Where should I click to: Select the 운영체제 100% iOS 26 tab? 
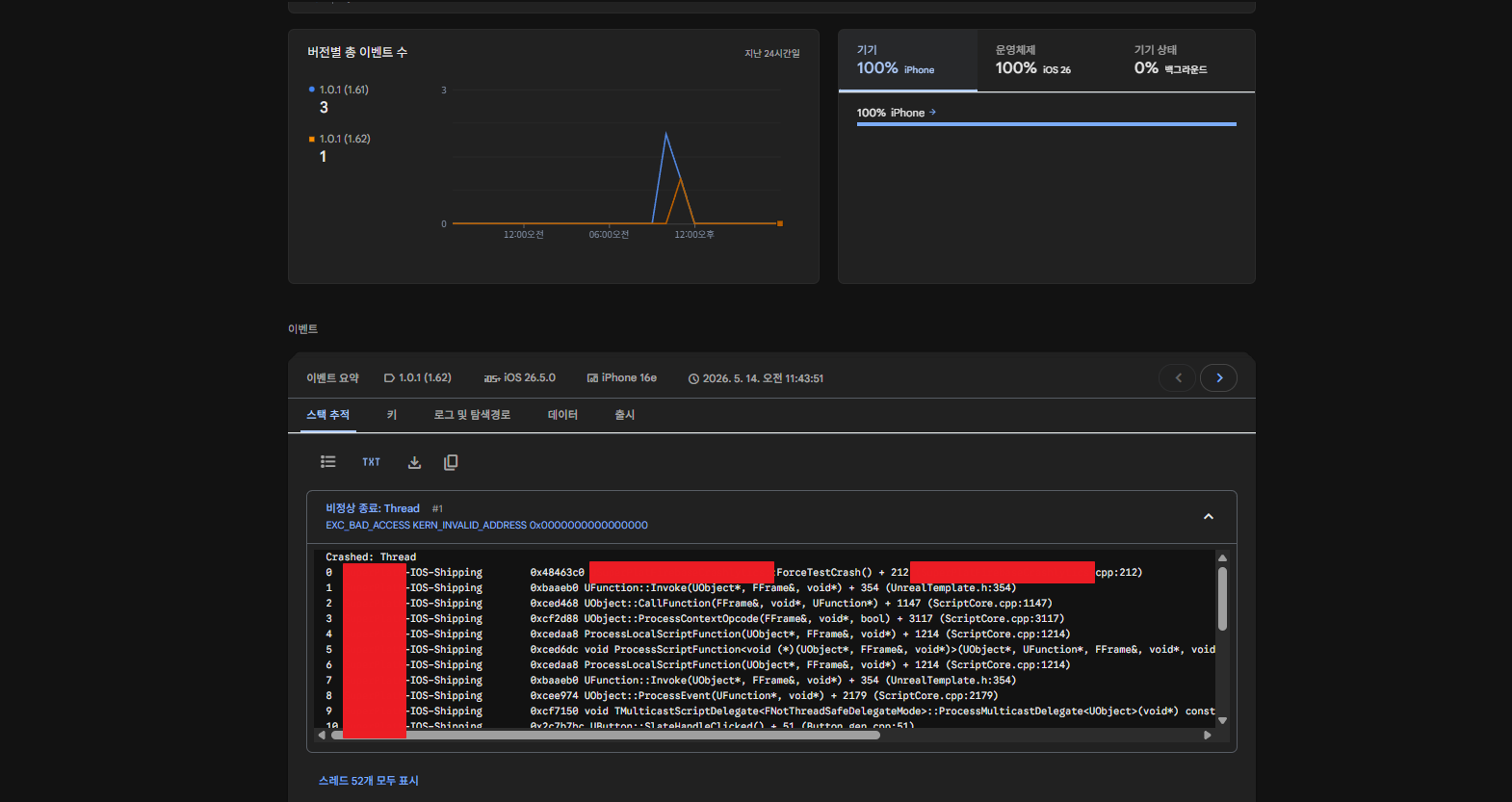click(1046, 61)
